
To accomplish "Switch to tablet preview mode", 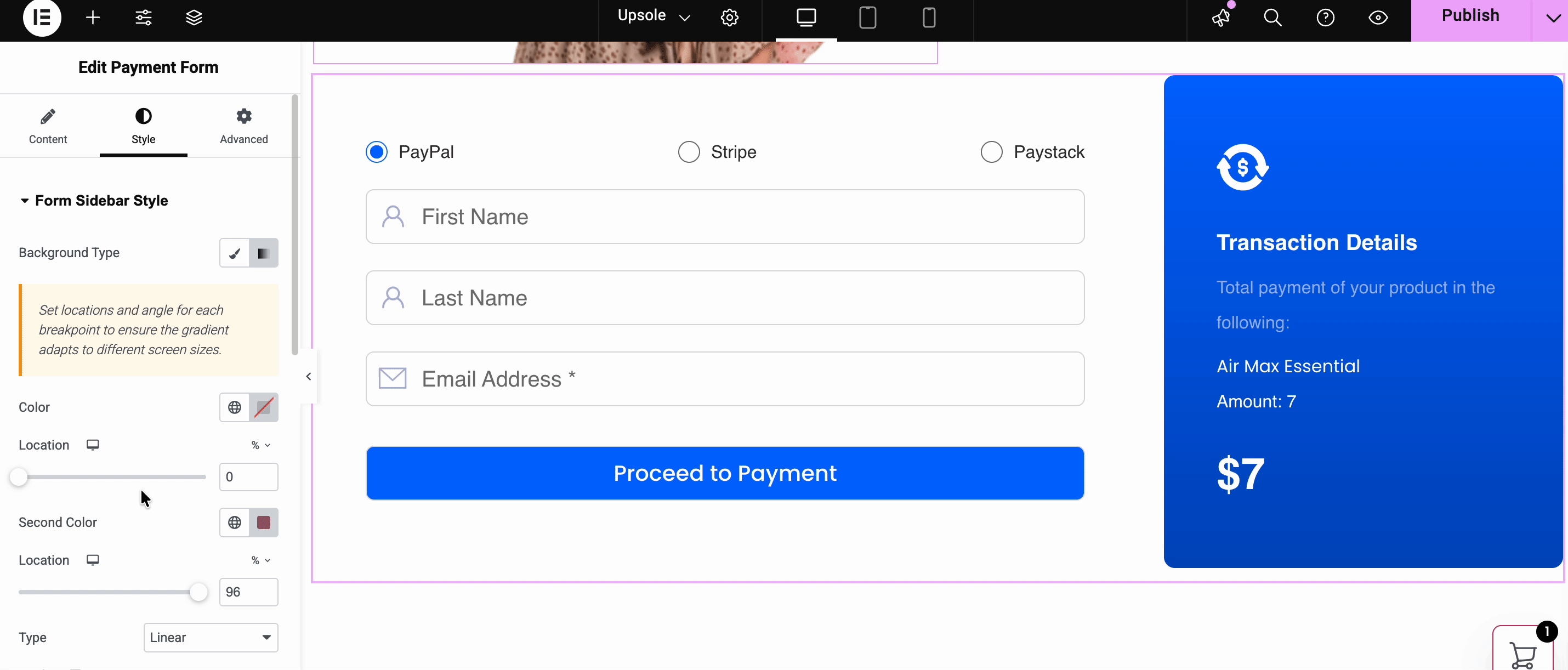I will point(867,18).
